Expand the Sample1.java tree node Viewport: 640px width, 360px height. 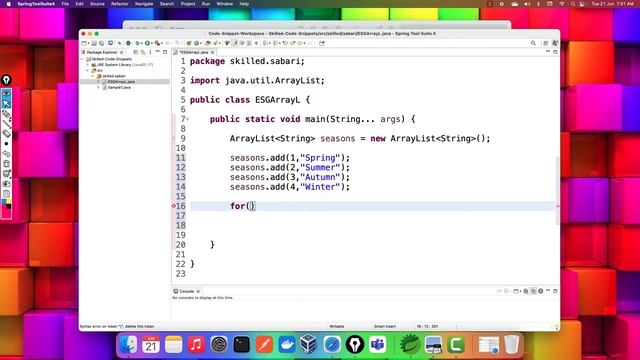[98, 87]
